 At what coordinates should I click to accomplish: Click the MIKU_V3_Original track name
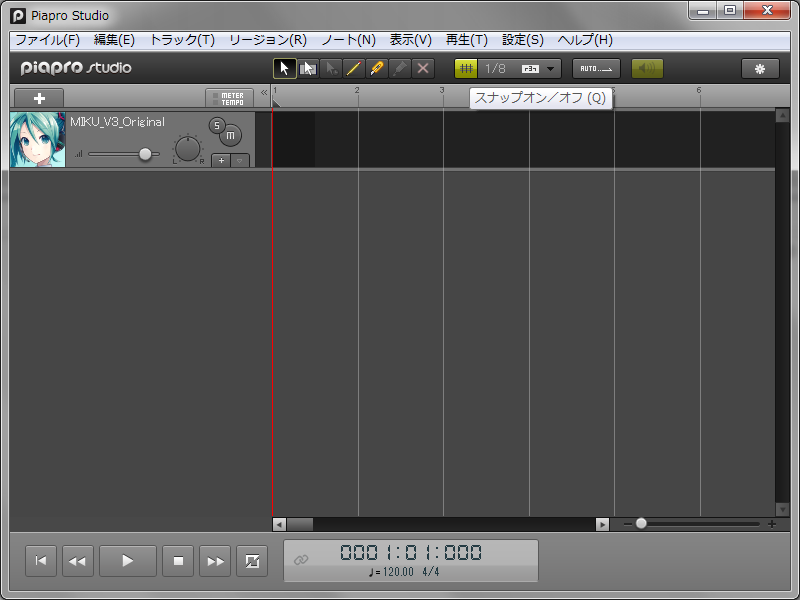click(x=117, y=122)
